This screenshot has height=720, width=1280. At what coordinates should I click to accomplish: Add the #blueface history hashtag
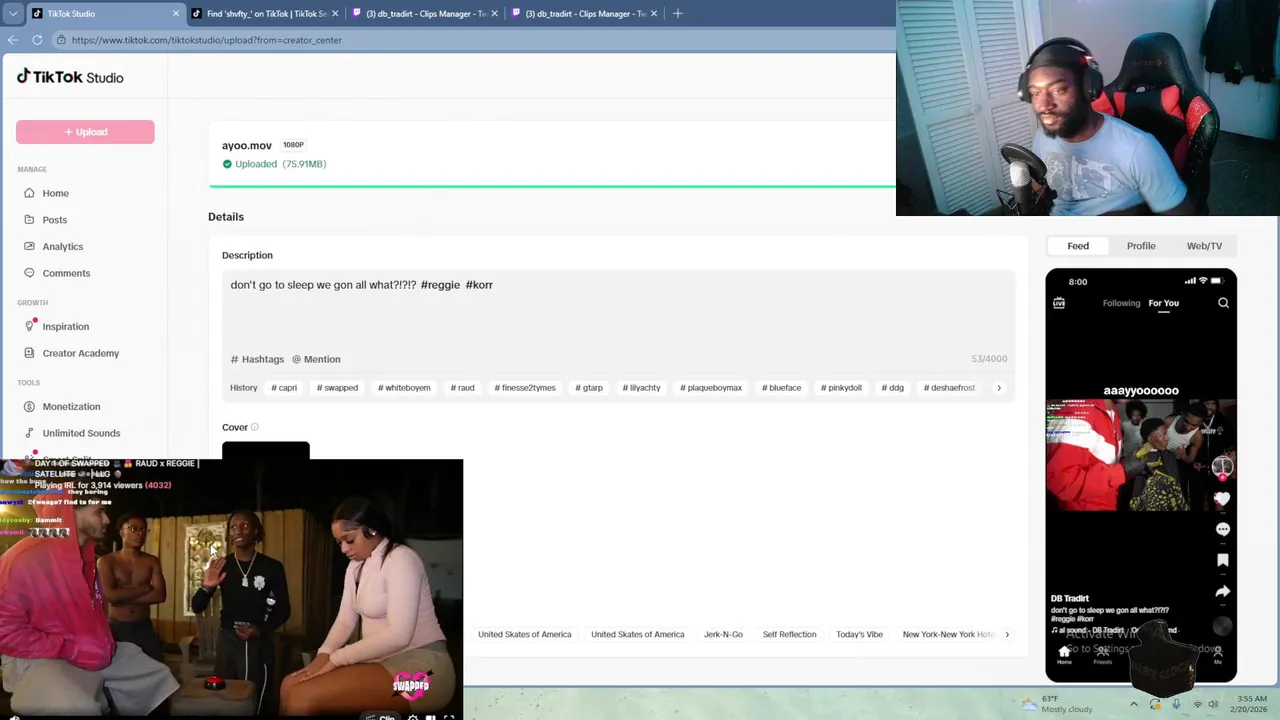point(781,388)
